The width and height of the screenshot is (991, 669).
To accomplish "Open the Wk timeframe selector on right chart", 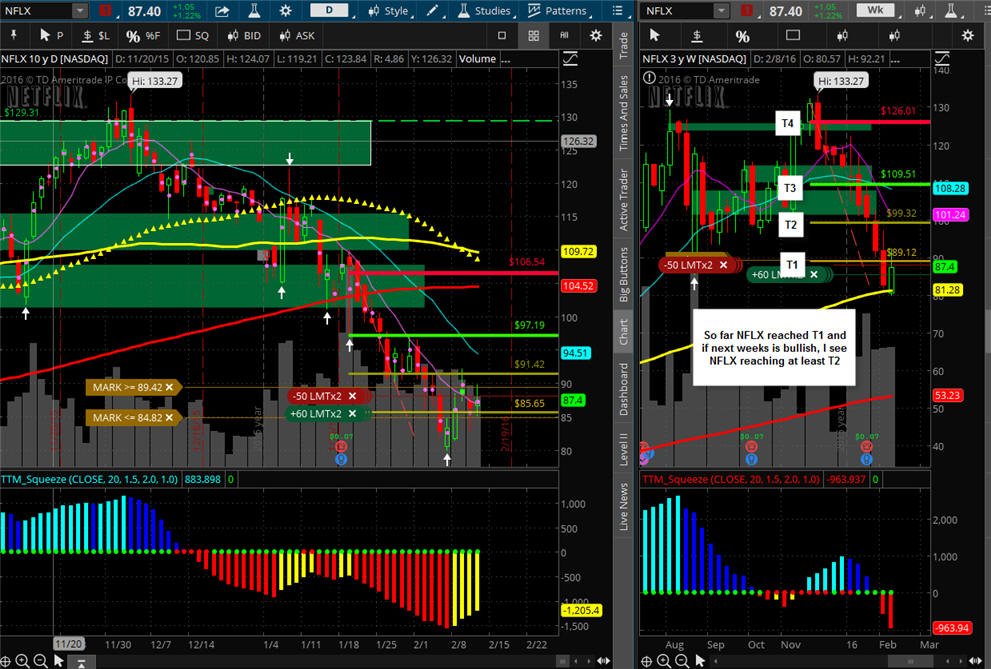I will (x=875, y=10).
